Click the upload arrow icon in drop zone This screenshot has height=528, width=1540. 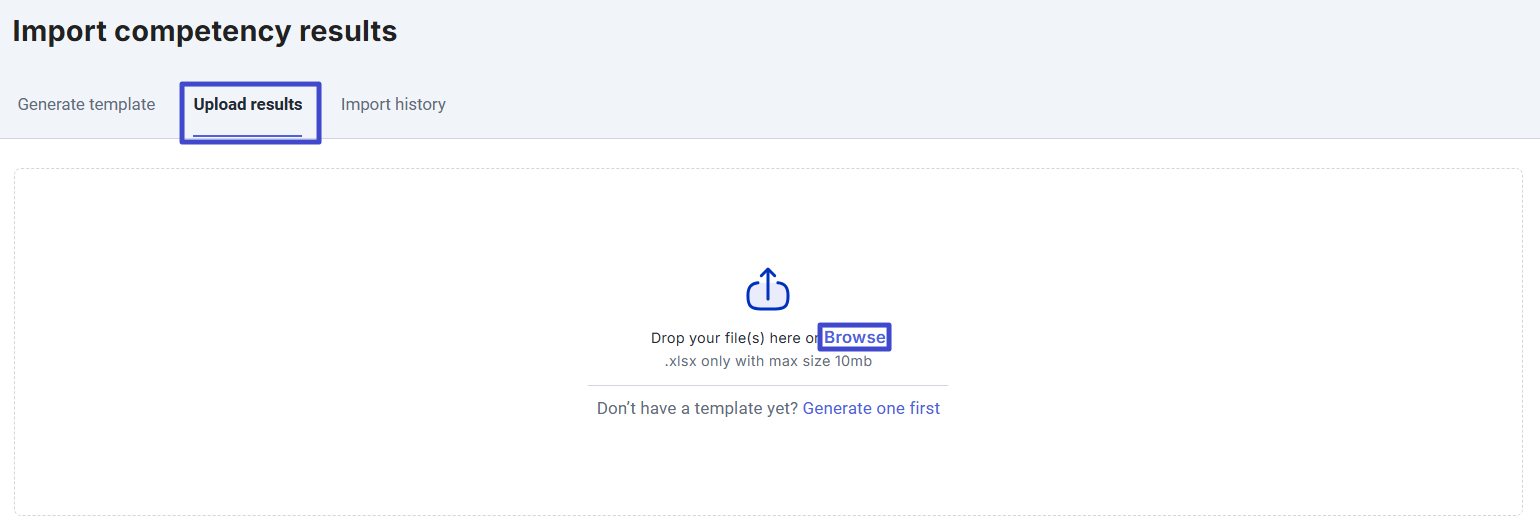pos(768,289)
